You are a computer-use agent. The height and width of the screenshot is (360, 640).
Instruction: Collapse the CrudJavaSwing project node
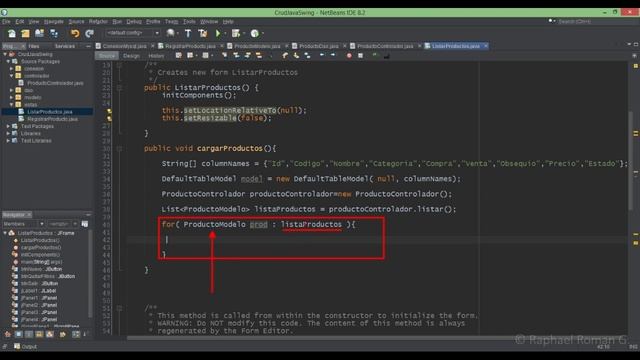pyautogui.click(x=5, y=54)
